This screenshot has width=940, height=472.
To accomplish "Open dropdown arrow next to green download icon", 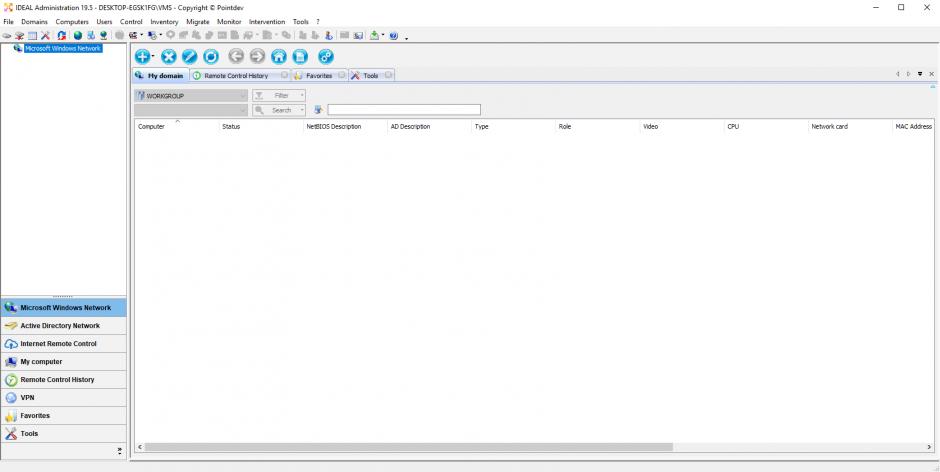I will coord(382,35).
